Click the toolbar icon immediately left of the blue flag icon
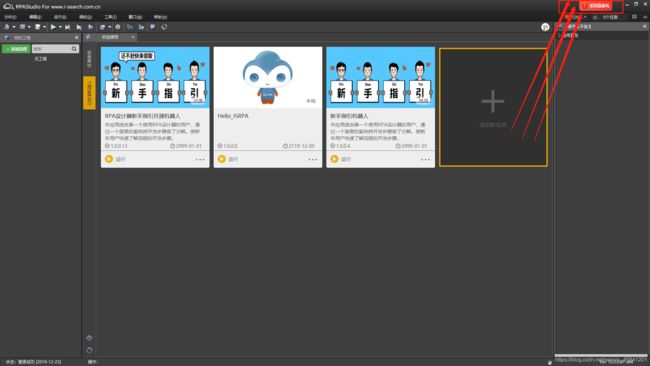The height and width of the screenshot is (366, 650). coord(79,27)
